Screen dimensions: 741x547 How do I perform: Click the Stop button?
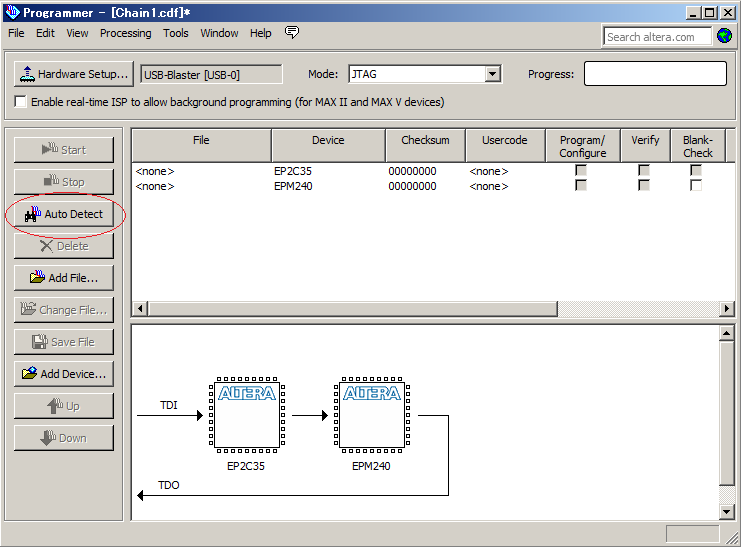pos(64,182)
